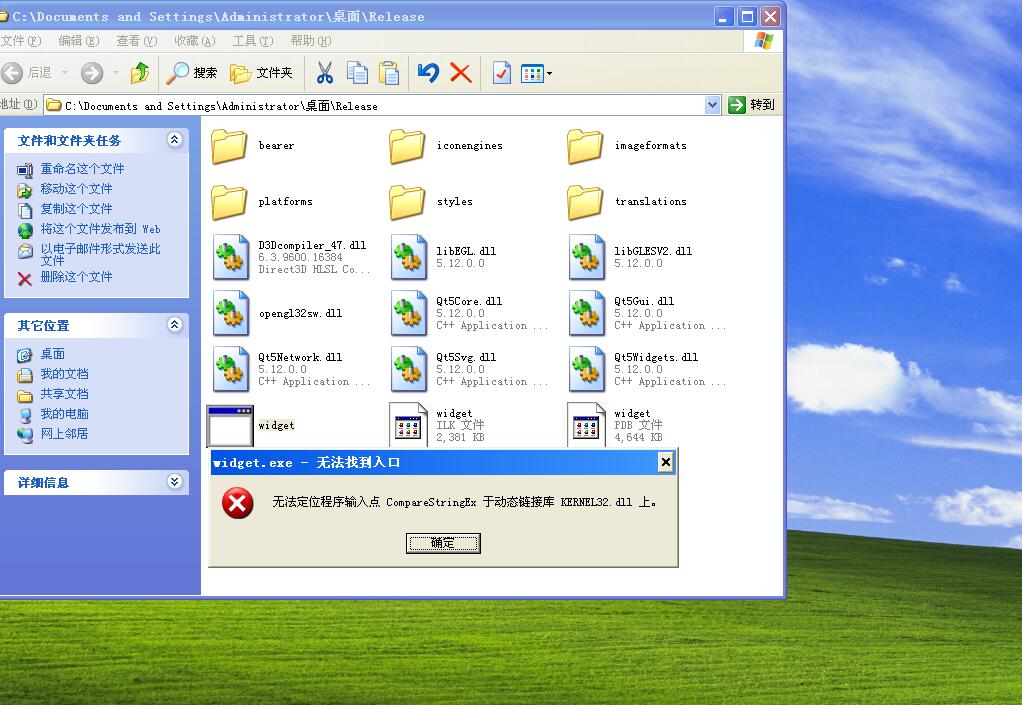This screenshot has height=705, width=1022.
Task: Select the opengl32sw.dll file icon
Action: 231,313
